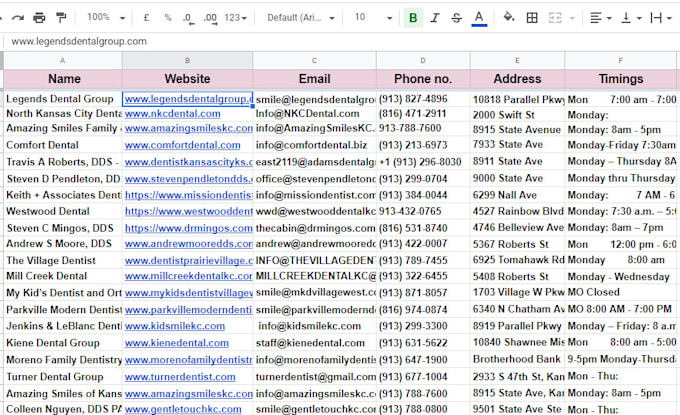
Task: Select address cell Brotherhood Bank
Action: [x=517, y=359]
